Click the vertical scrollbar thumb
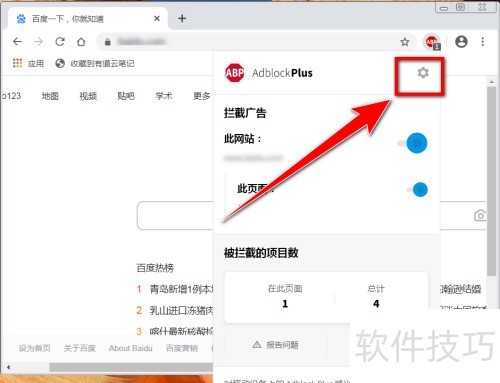 pyautogui.click(x=492, y=182)
